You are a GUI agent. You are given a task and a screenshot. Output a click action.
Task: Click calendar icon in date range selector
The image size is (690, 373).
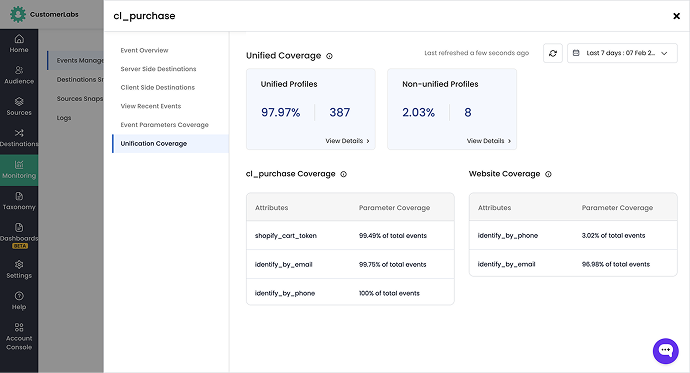[x=576, y=53]
